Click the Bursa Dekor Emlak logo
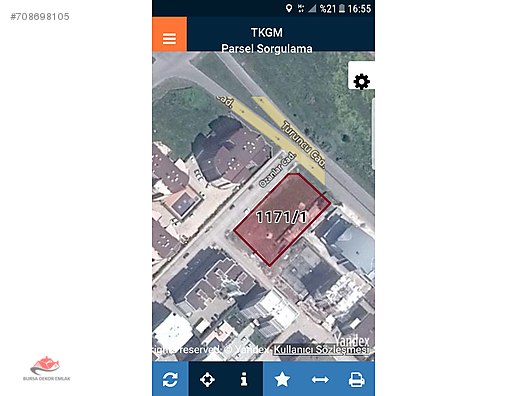 [x=46, y=368]
